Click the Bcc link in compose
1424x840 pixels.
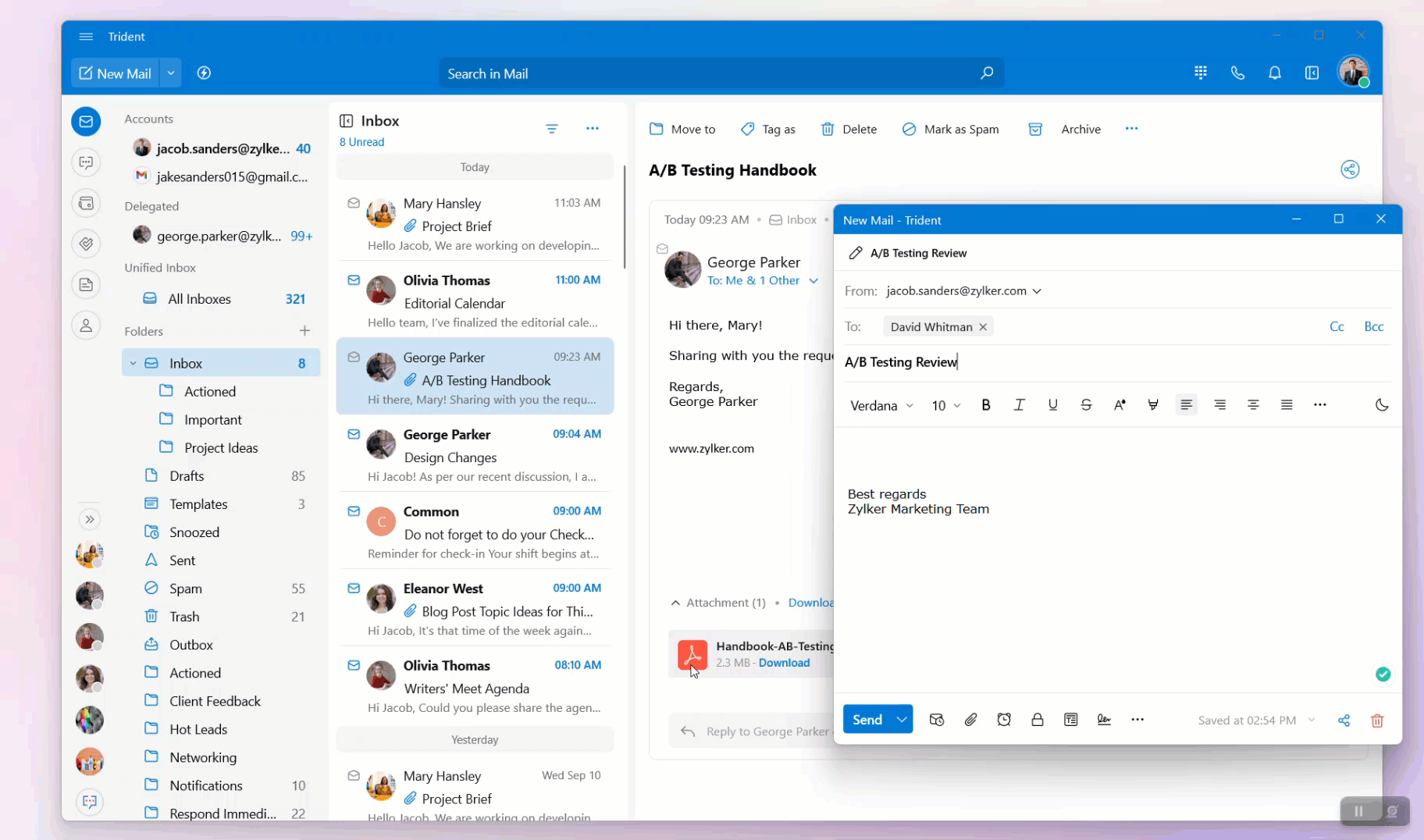[1373, 326]
